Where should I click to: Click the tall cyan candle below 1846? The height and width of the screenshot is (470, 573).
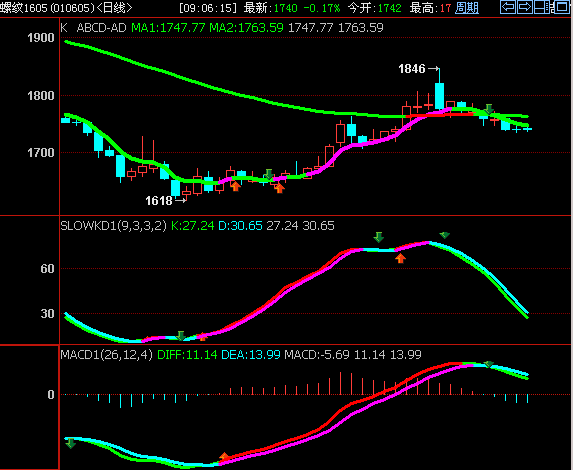pos(440,96)
